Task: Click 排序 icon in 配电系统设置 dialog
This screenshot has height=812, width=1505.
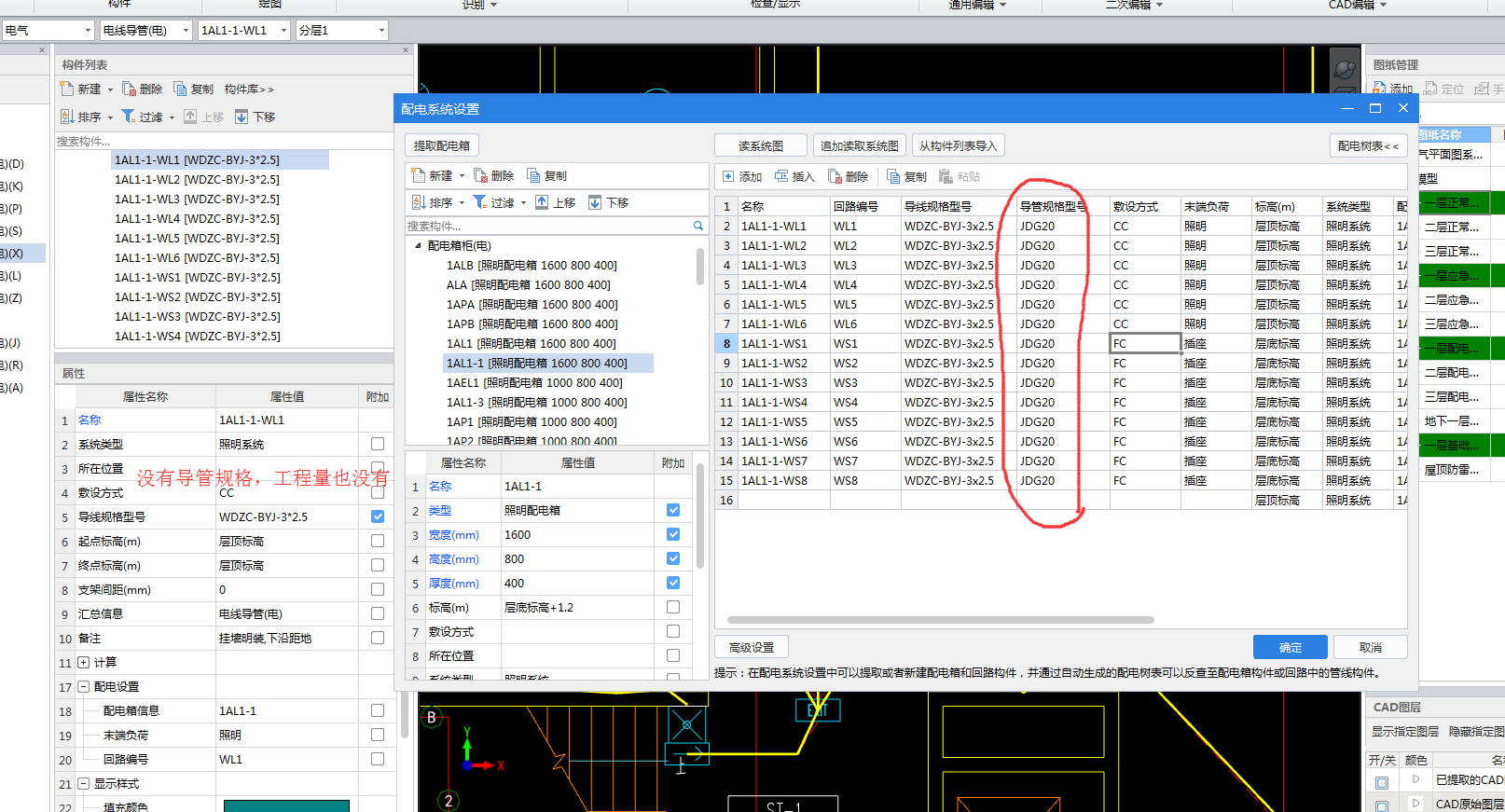Action: 419,202
